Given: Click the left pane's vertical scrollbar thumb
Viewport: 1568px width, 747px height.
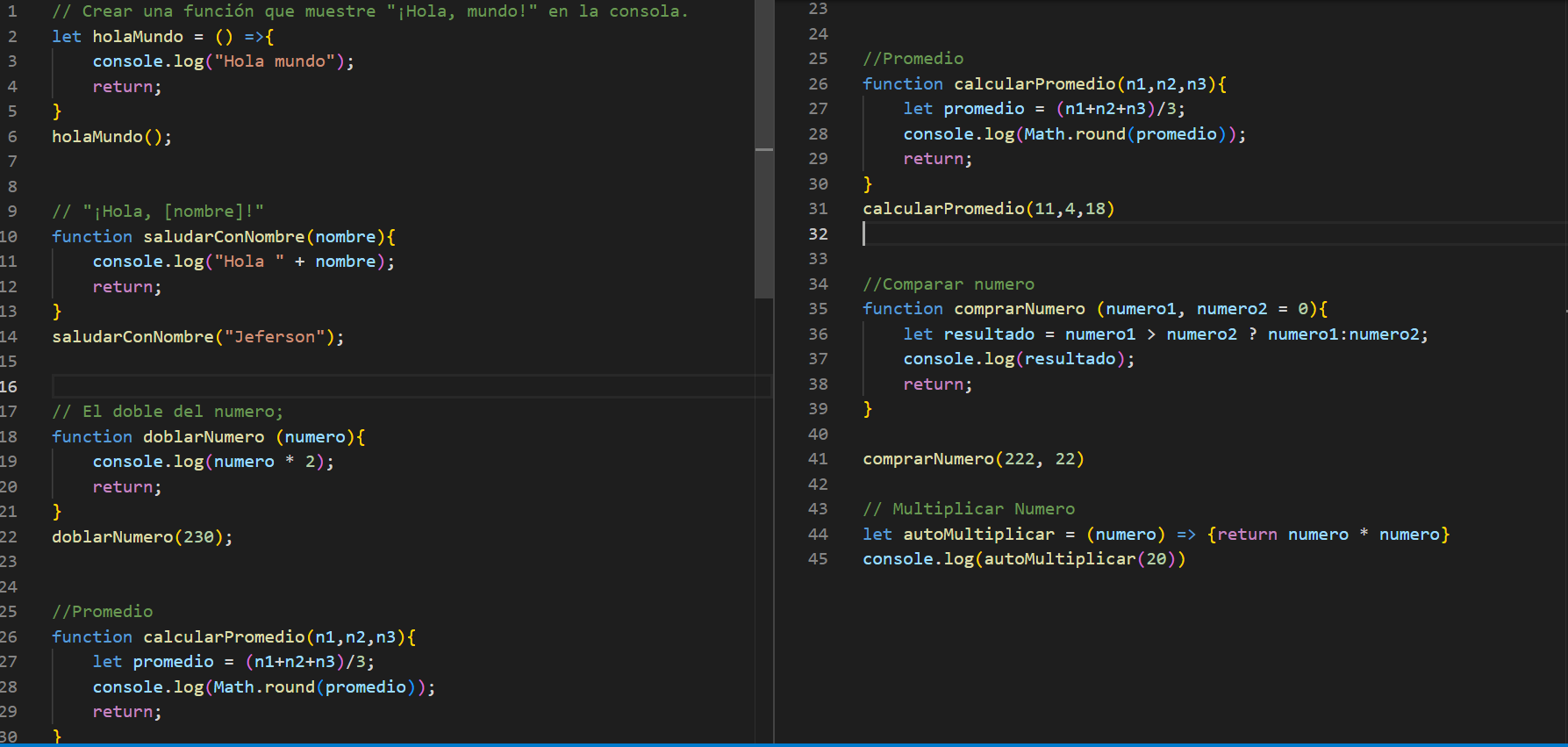Looking at the screenshot, I should [764, 149].
